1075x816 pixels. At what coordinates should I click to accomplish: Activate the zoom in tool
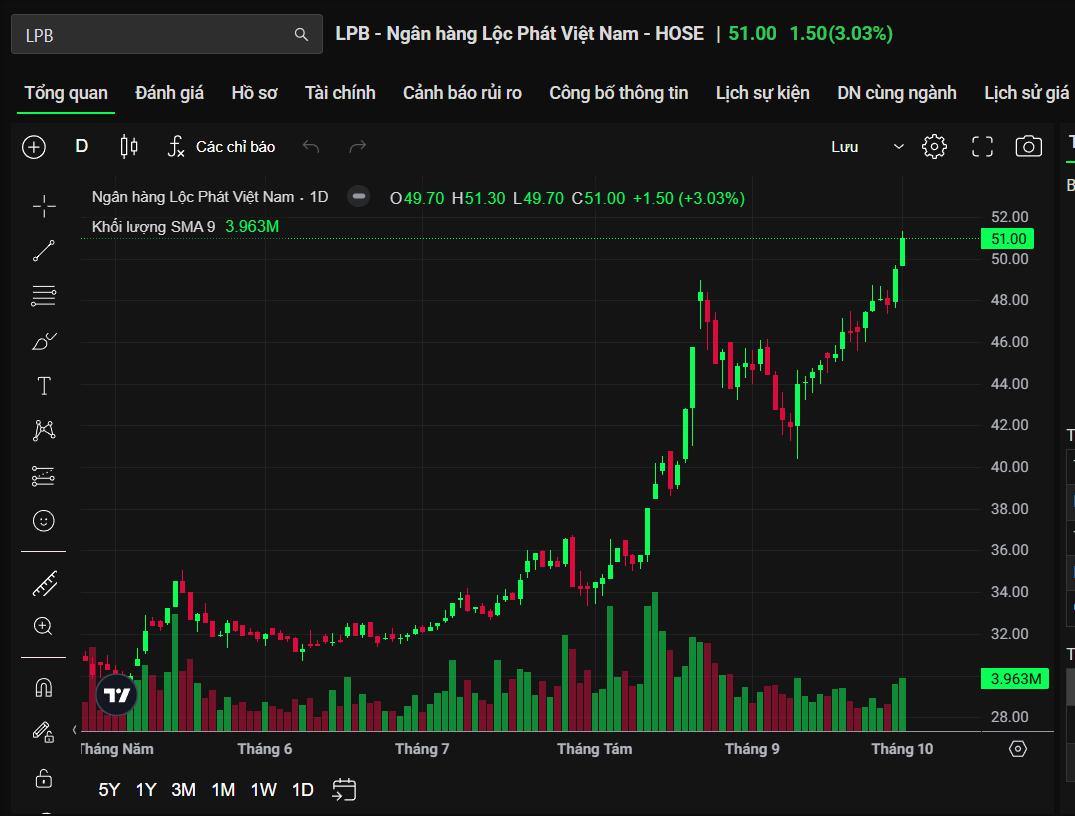pos(44,627)
